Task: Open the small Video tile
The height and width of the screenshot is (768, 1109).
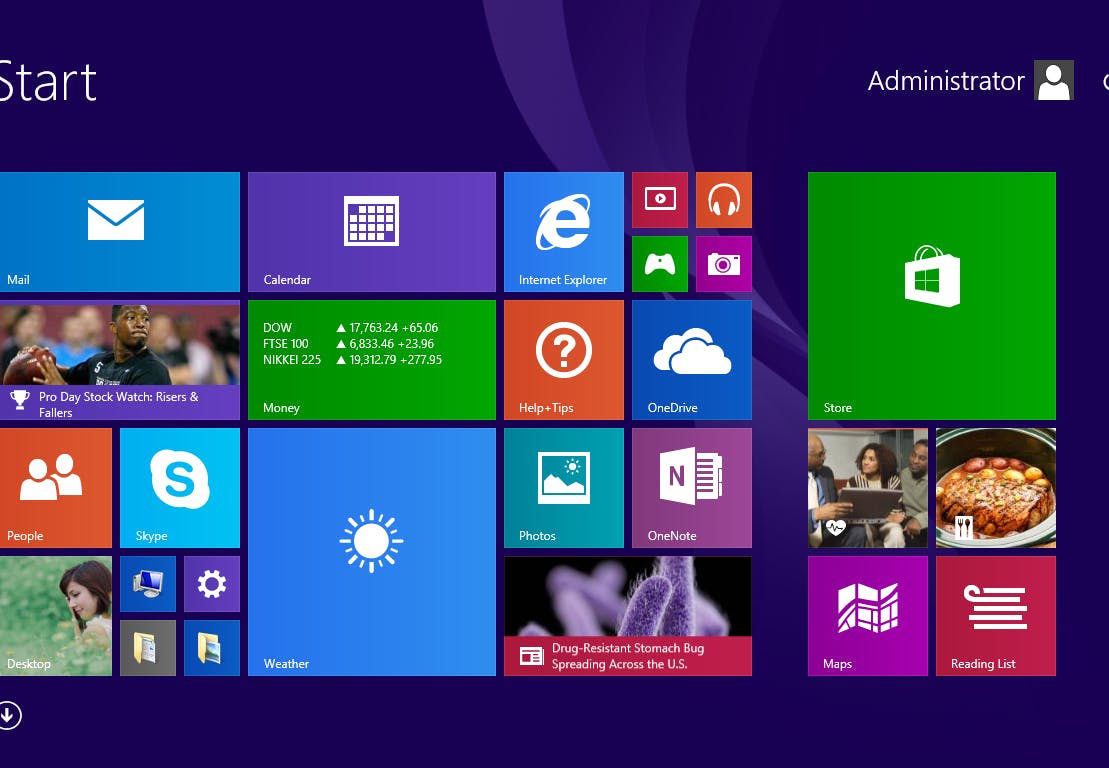Action: tap(660, 200)
